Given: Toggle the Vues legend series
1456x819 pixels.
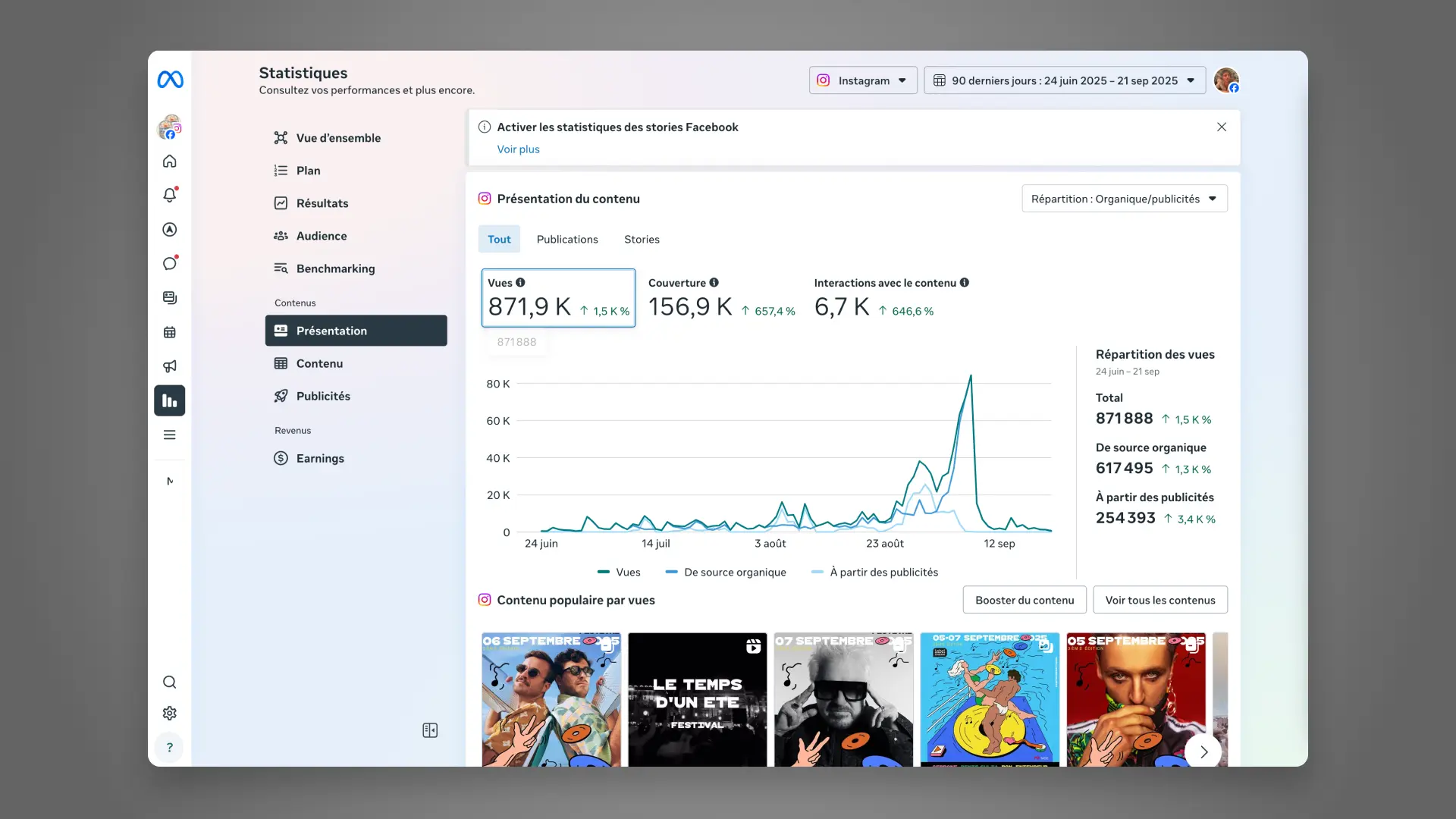Looking at the screenshot, I should (619, 572).
